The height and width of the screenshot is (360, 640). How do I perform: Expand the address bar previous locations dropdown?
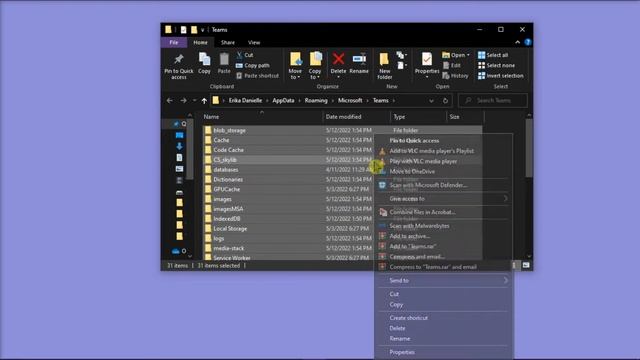pos(431,100)
